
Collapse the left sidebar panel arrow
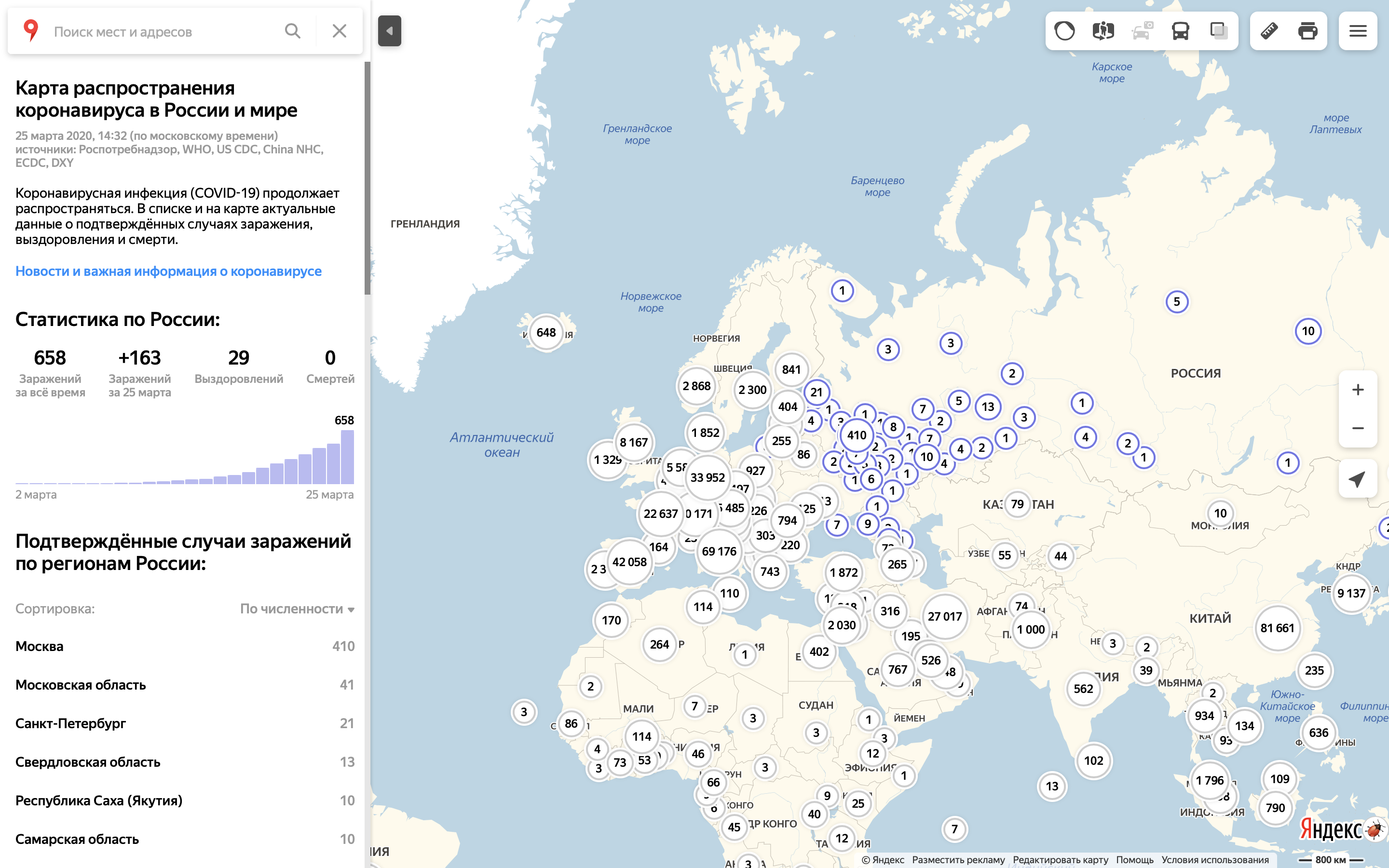click(x=389, y=31)
